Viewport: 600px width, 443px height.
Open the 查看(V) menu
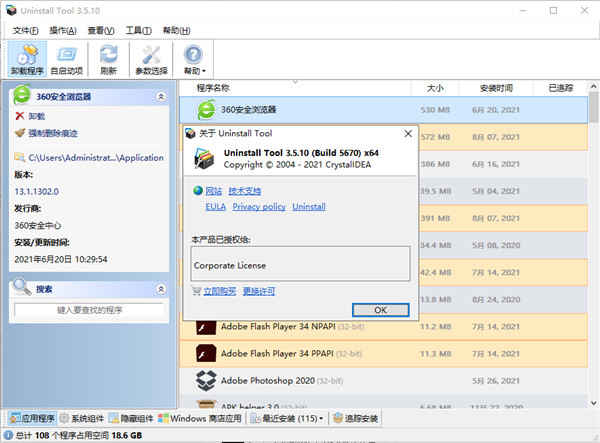pos(101,30)
